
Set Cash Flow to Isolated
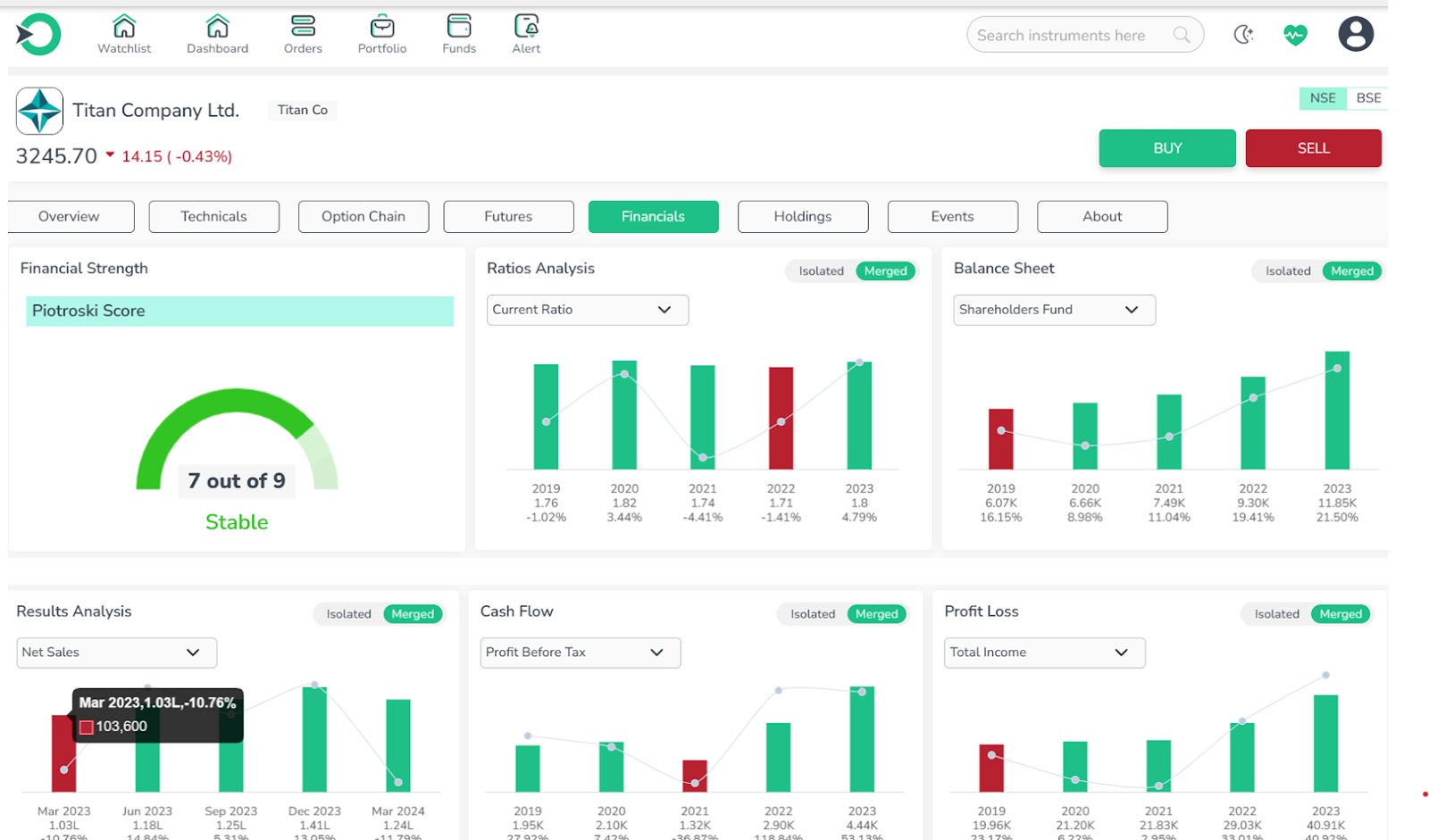813,614
